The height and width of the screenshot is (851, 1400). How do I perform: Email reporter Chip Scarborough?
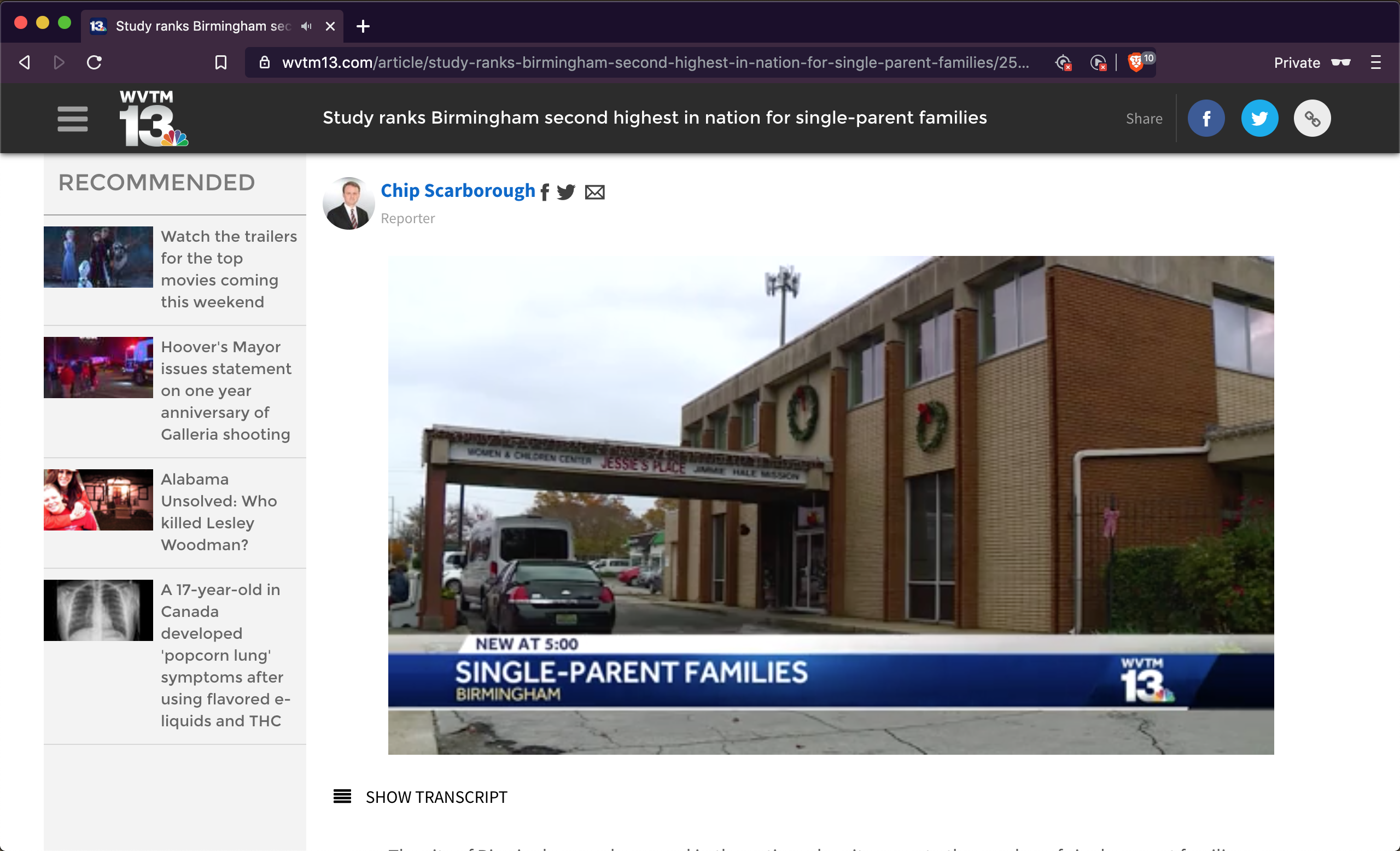[595, 192]
